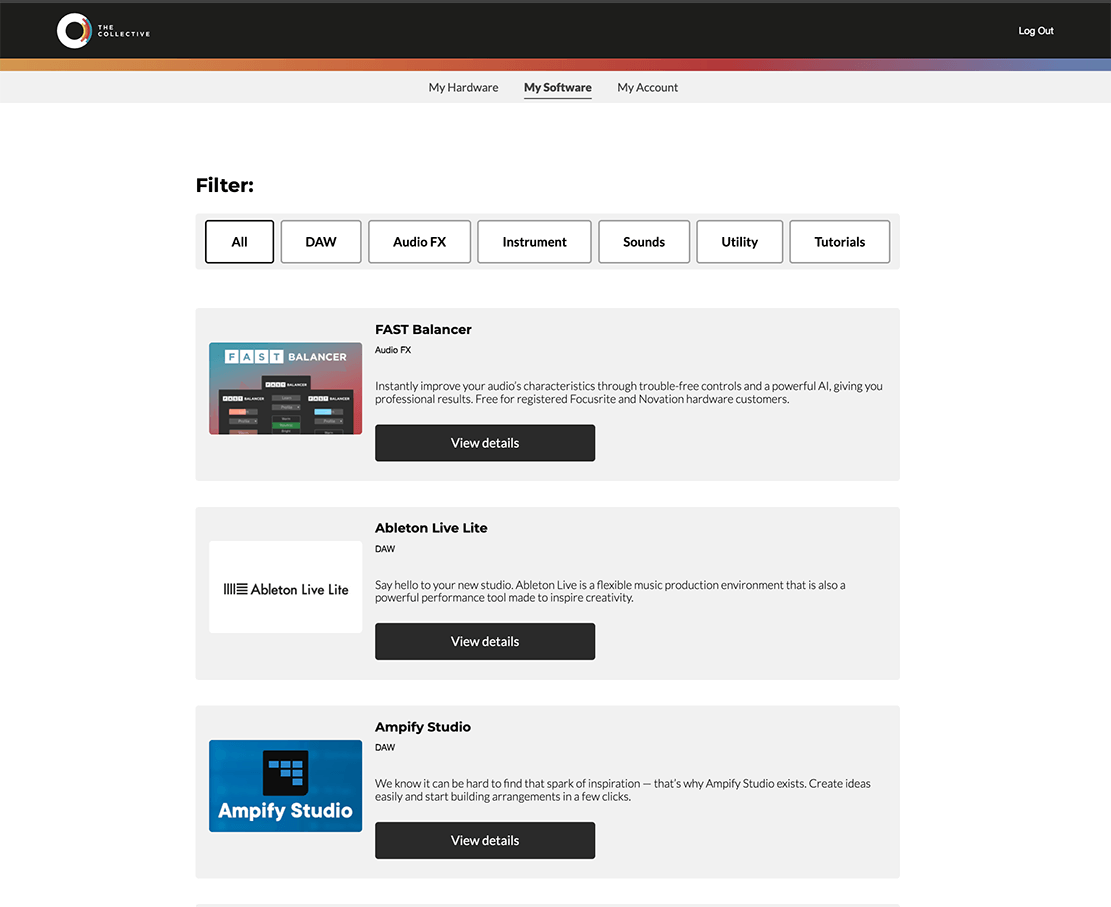Show only Instrument software
Image resolution: width=1111 pixels, height=907 pixels.
[x=534, y=242]
